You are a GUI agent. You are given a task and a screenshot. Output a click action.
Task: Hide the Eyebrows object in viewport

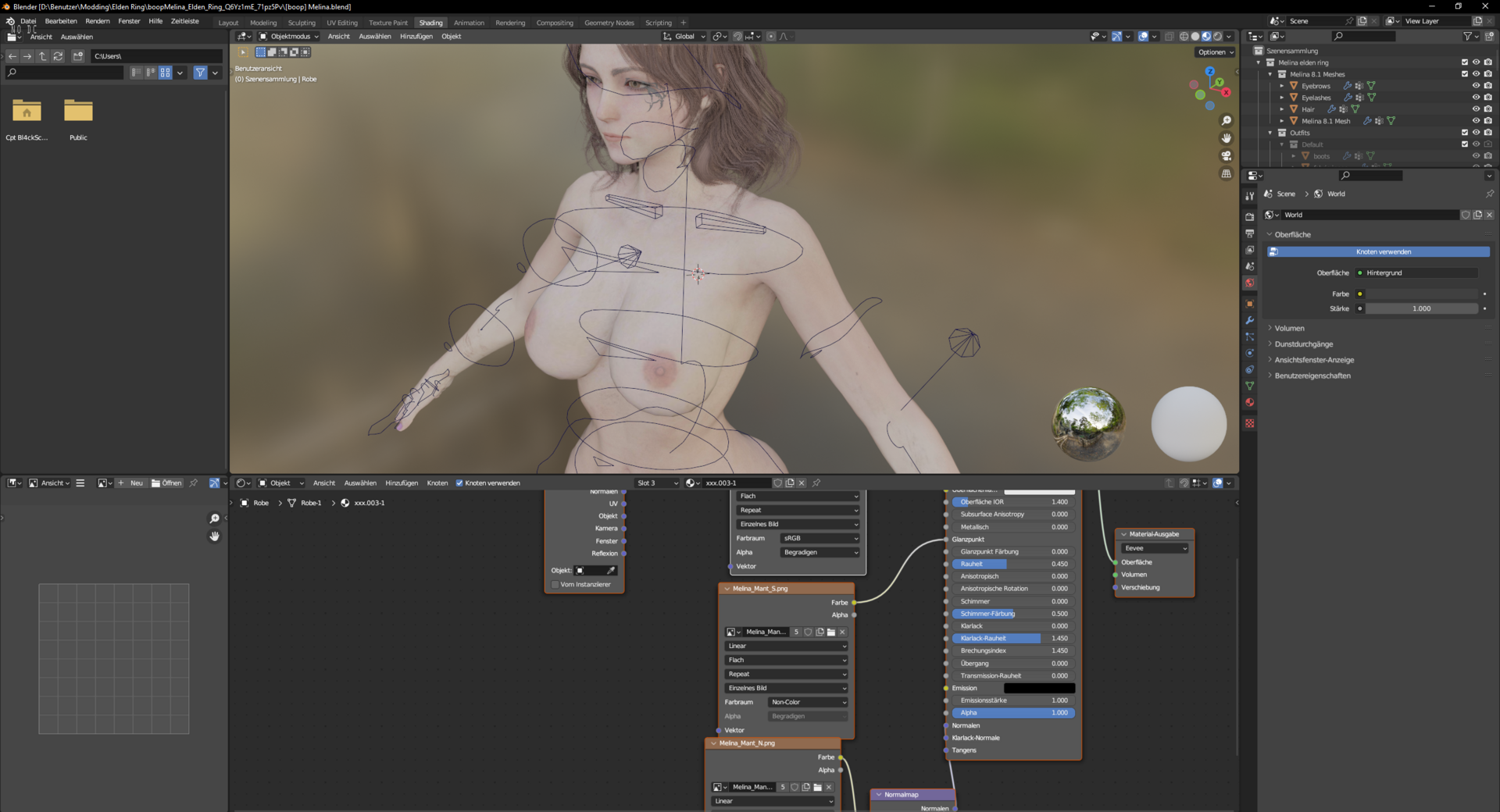click(x=1476, y=86)
